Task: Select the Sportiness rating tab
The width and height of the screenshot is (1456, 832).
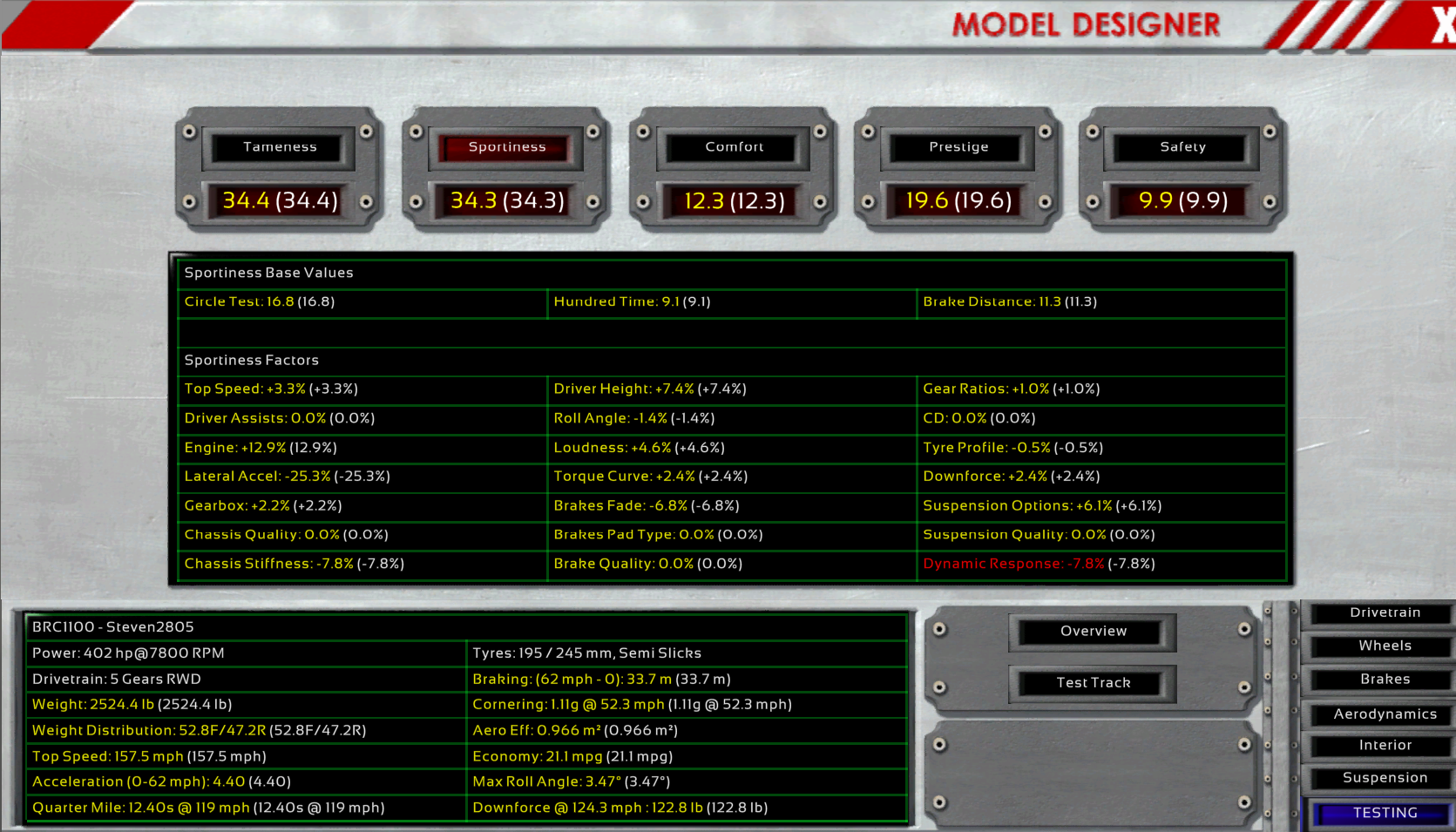Action: pos(506,147)
